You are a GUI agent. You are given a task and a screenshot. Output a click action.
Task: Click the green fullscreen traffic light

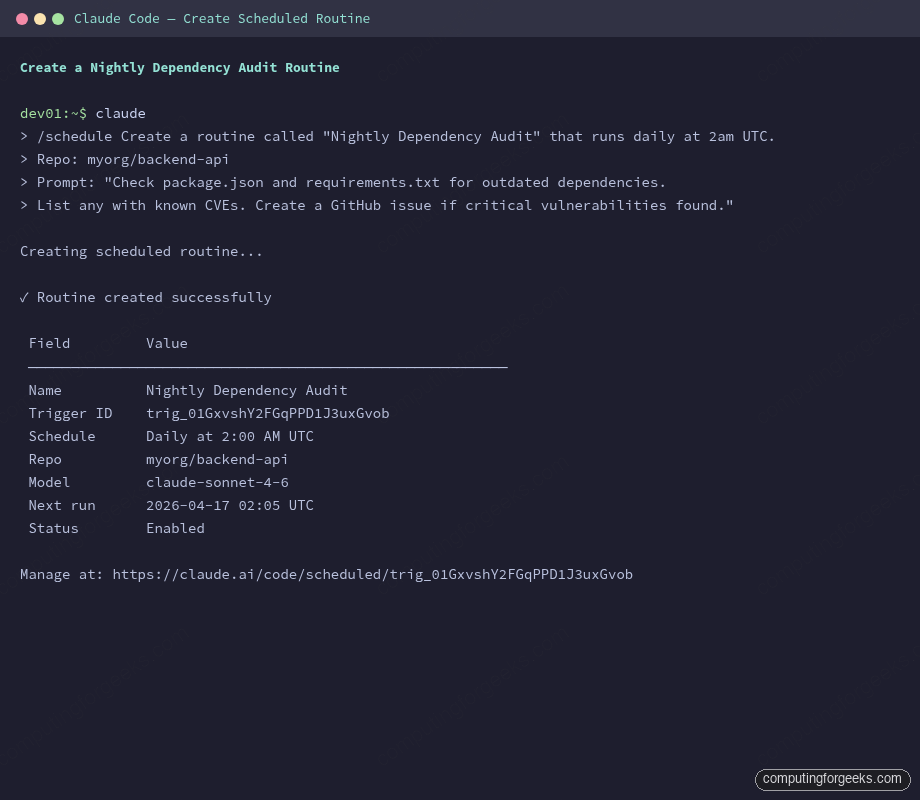pyautogui.click(x=58, y=18)
